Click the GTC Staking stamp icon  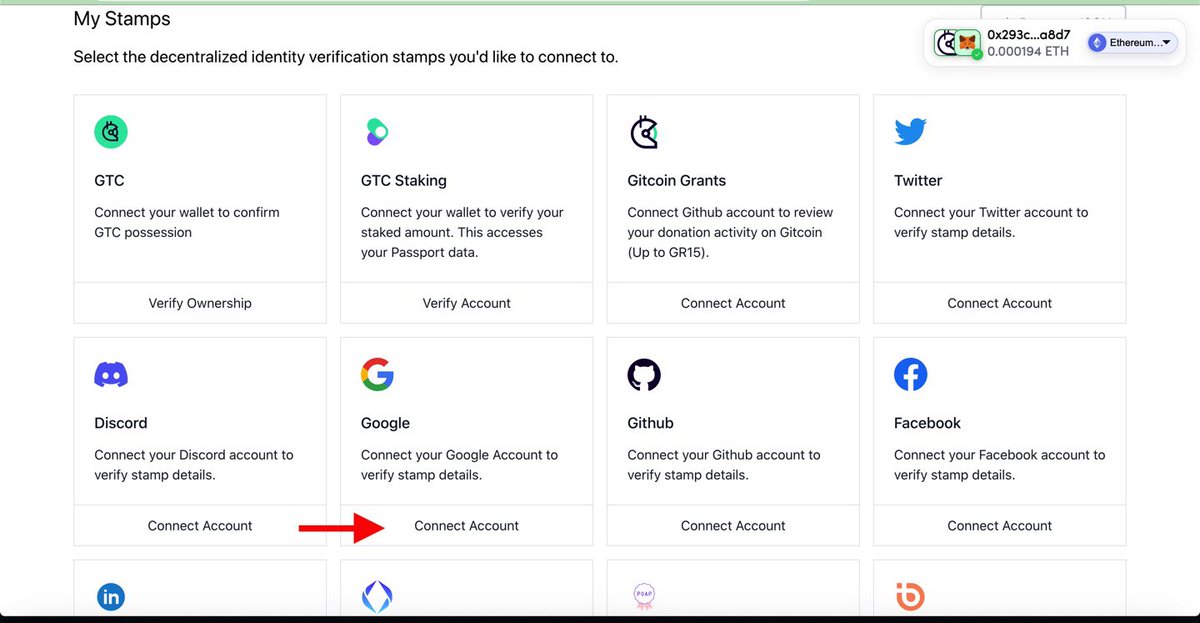coord(375,132)
